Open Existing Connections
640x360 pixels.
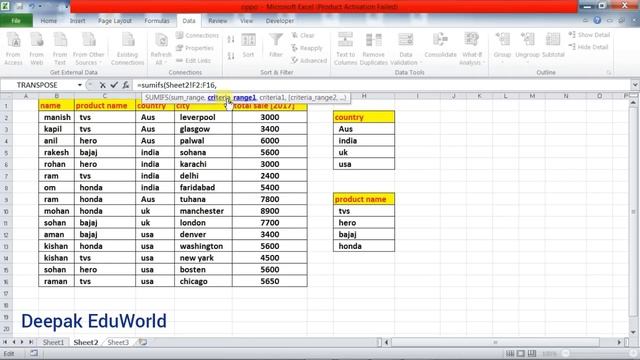click(127, 49)
